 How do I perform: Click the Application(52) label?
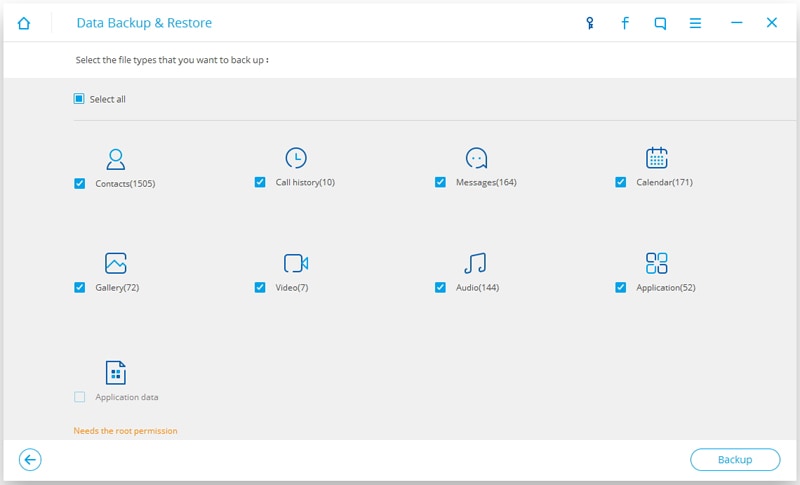tap(665, 288)
